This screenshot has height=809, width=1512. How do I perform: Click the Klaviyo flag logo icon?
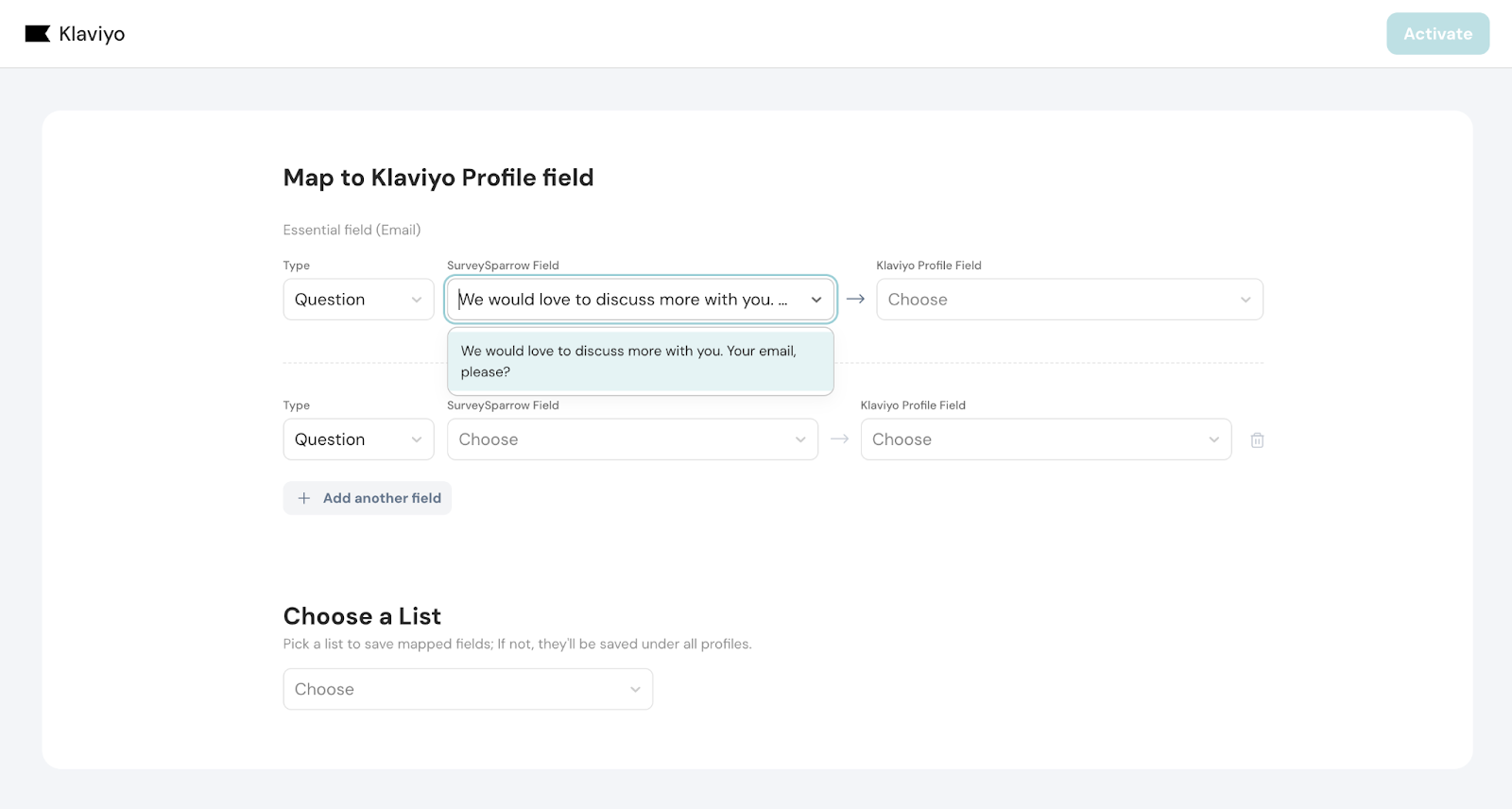coord(38,34)
